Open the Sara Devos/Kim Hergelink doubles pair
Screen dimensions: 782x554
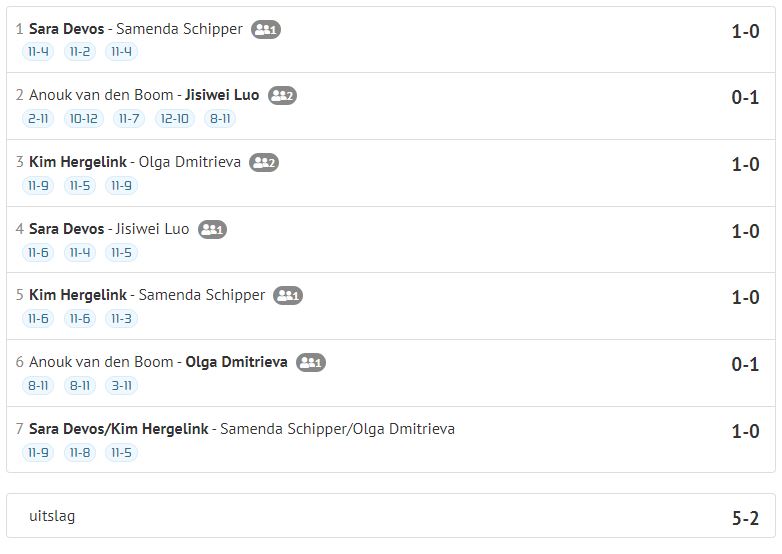(119, 429)
